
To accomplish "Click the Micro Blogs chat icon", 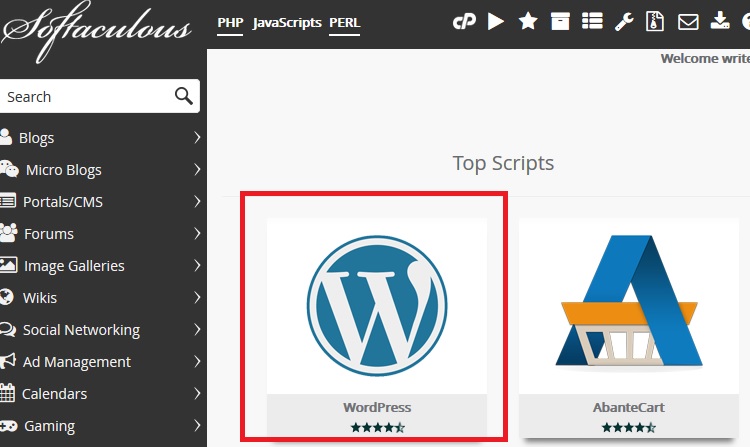I will pyautogui.click(x=9, y=169).
